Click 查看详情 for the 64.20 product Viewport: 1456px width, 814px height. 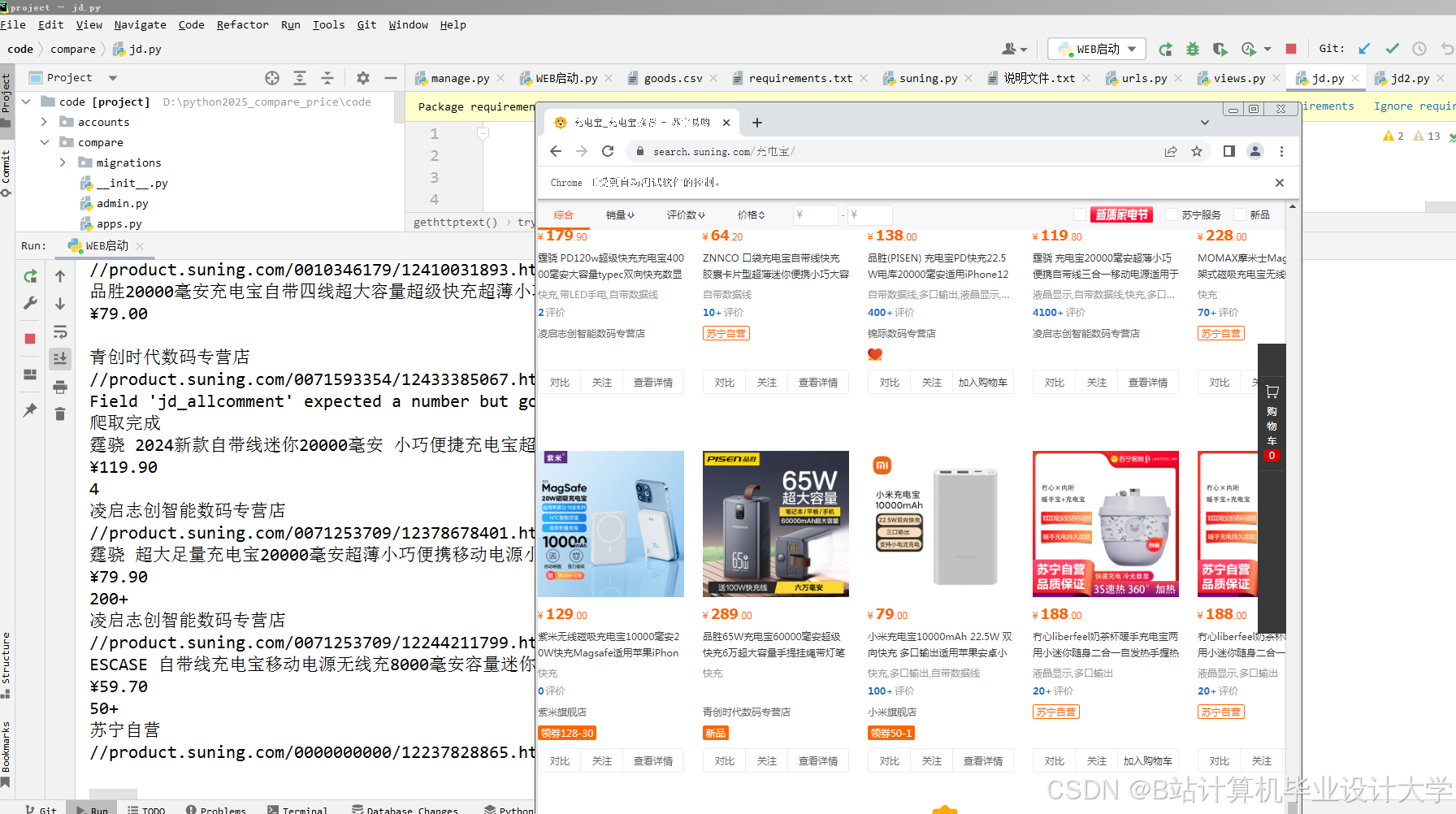coord(817,383)
